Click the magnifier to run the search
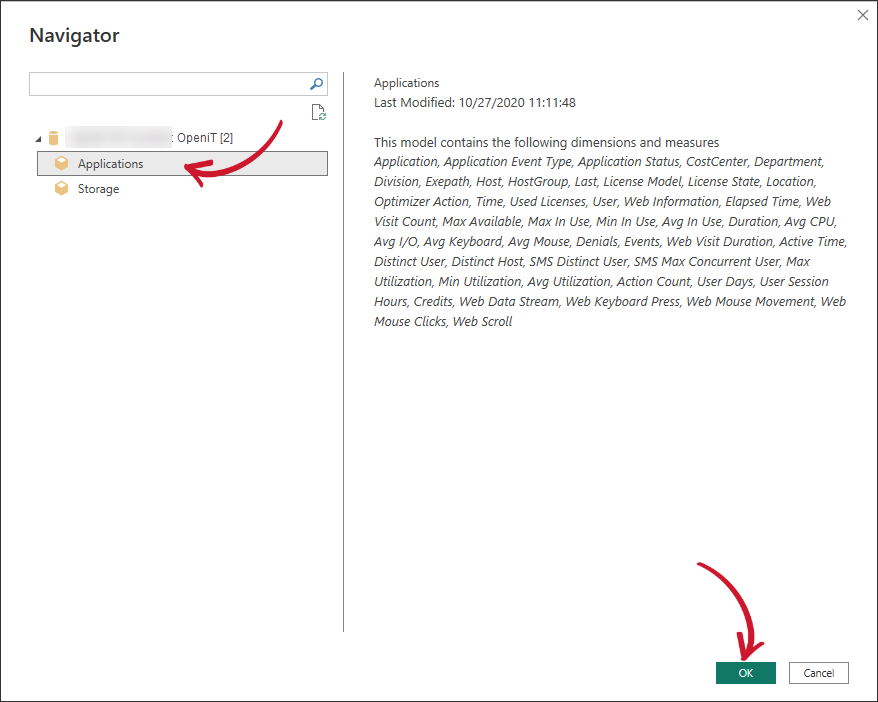 pyautogui.click(x=316, y=84)
